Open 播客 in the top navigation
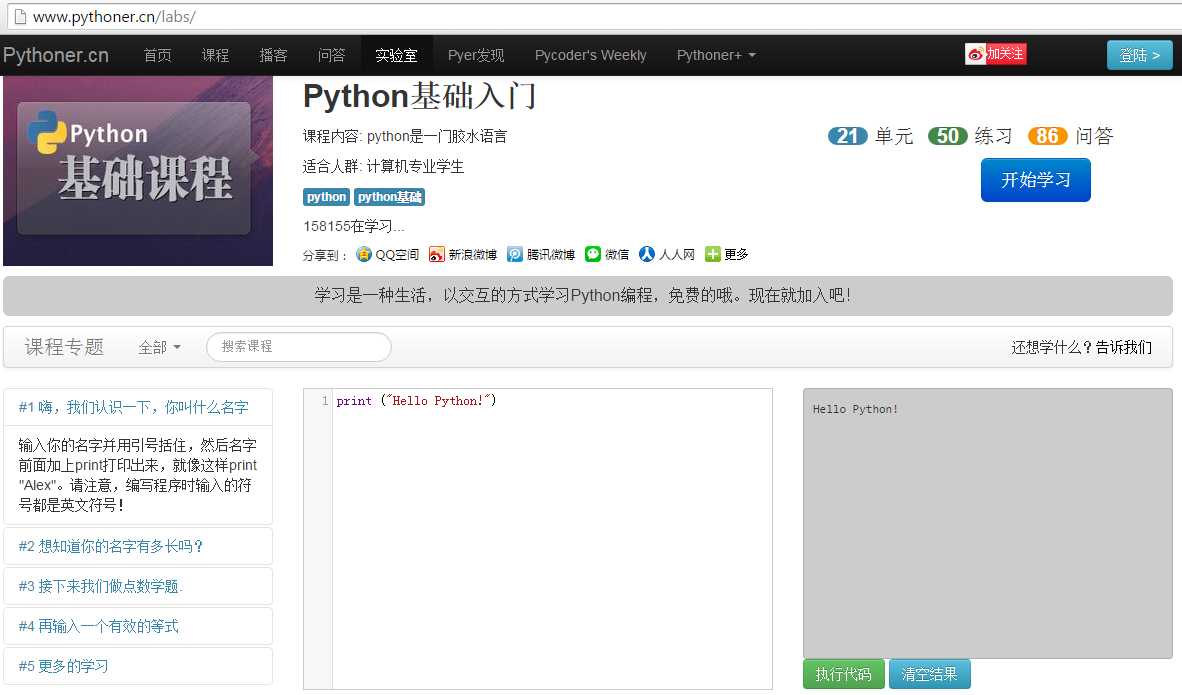 pyautogui.click(x=273, y=55)
